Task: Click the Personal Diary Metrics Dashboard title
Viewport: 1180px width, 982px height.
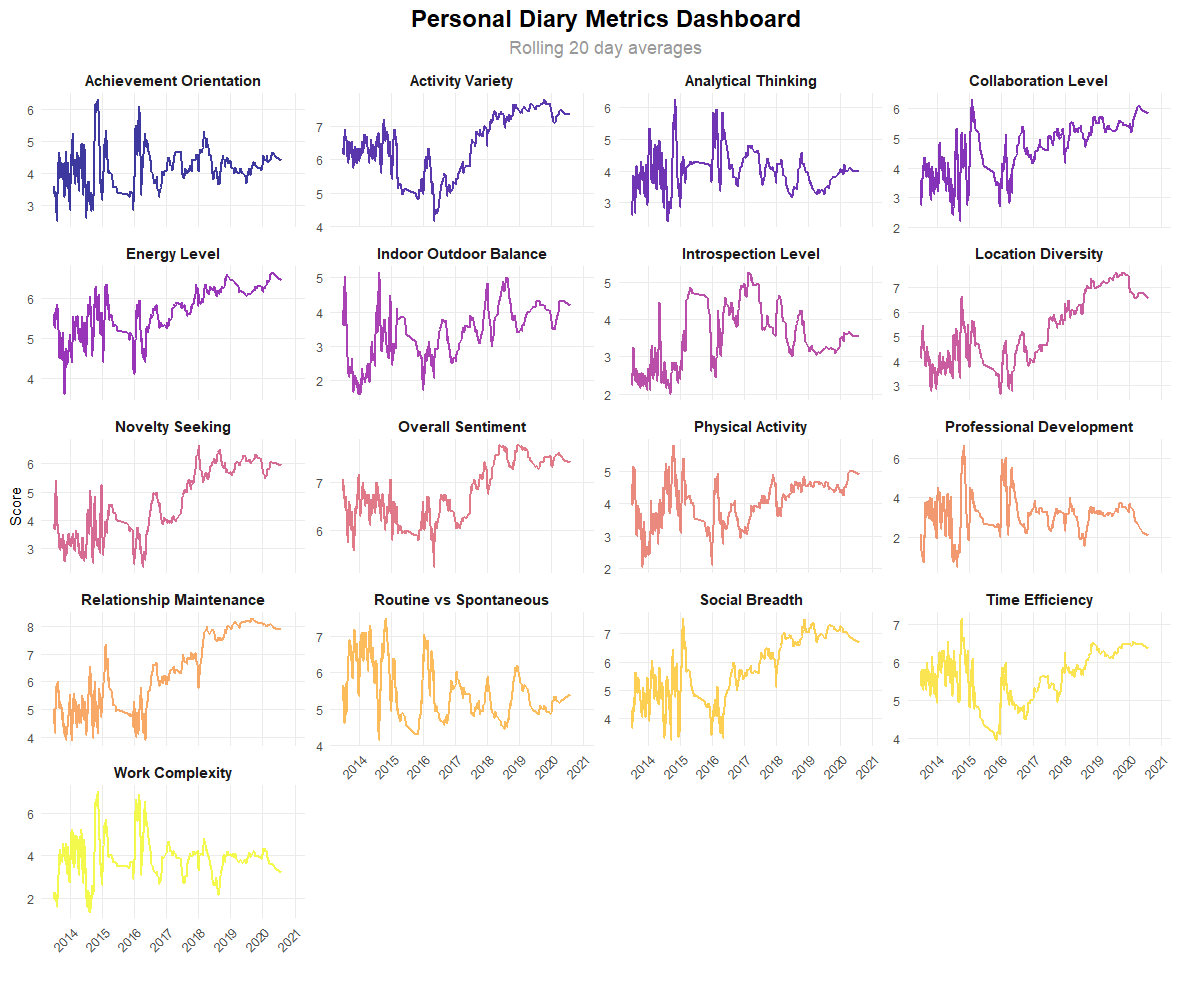Action: tap(605, 19)
